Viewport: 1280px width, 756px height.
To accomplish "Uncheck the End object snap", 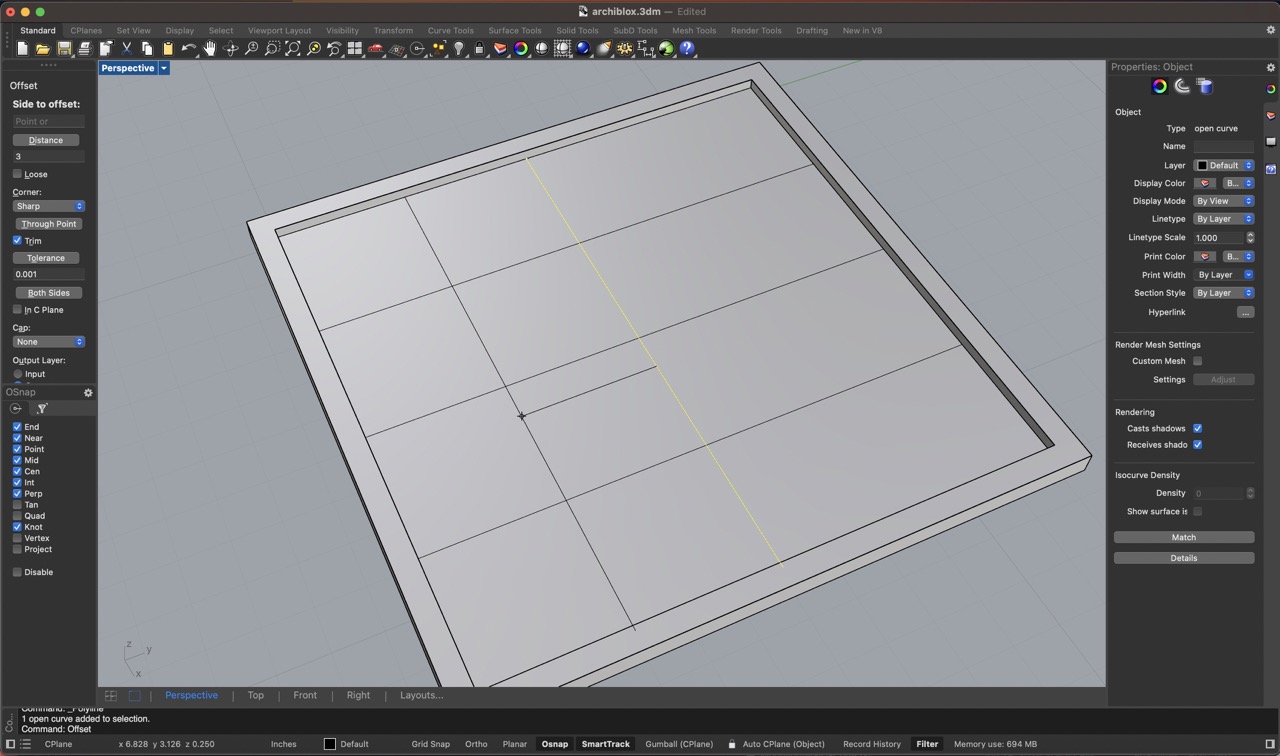I will (x=17, y=427).
